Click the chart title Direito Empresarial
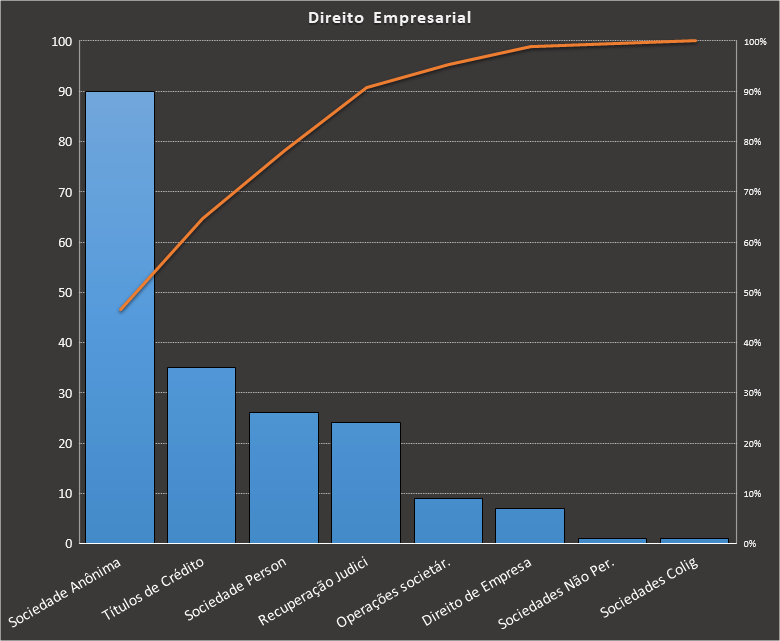This screenshot has height=641, width=780. (x=389, y=18)
